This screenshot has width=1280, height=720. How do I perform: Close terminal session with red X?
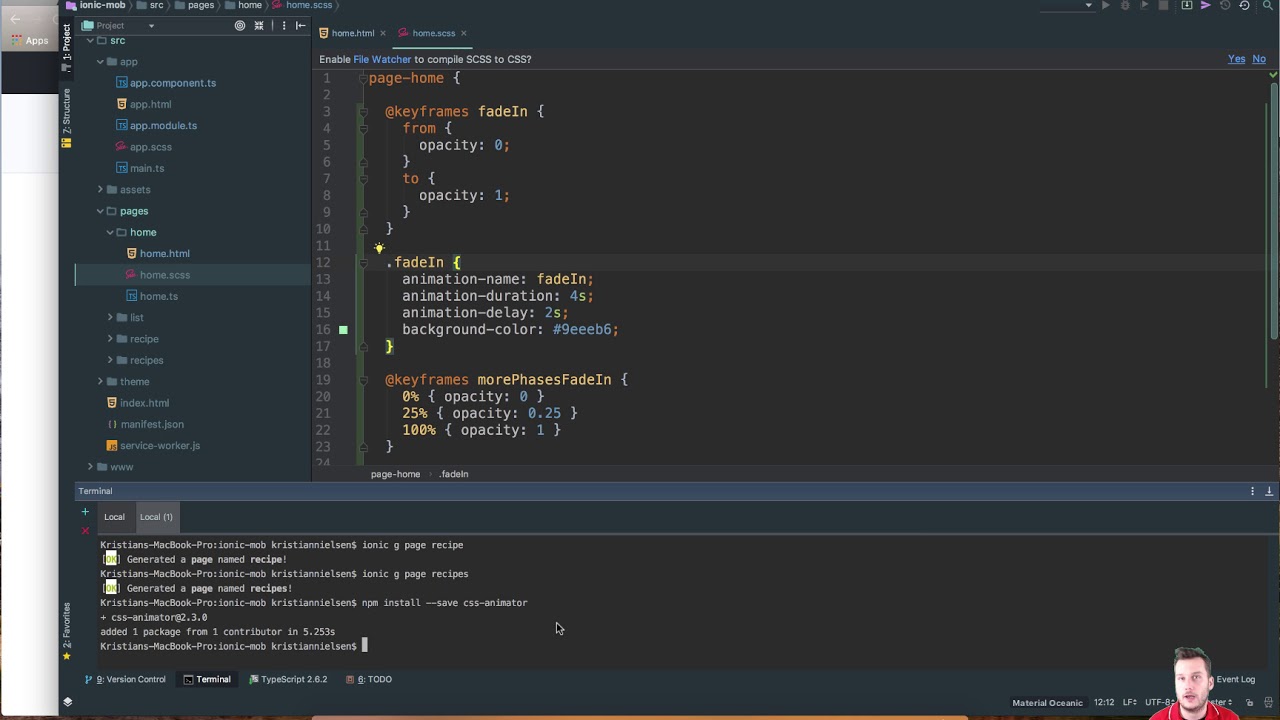coord(85,530)
